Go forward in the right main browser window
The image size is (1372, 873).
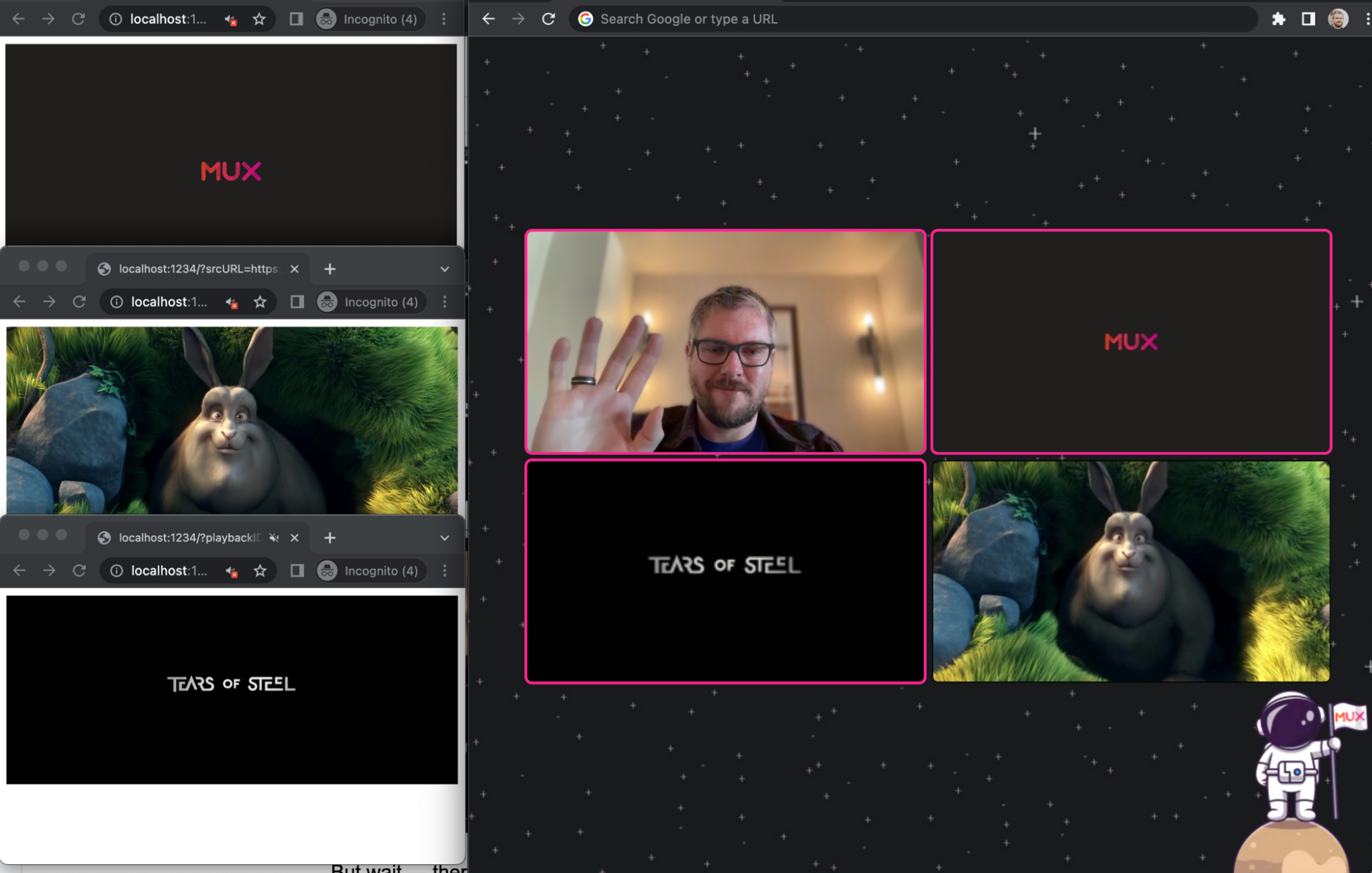pyautogui.click(x=518, y=19)
